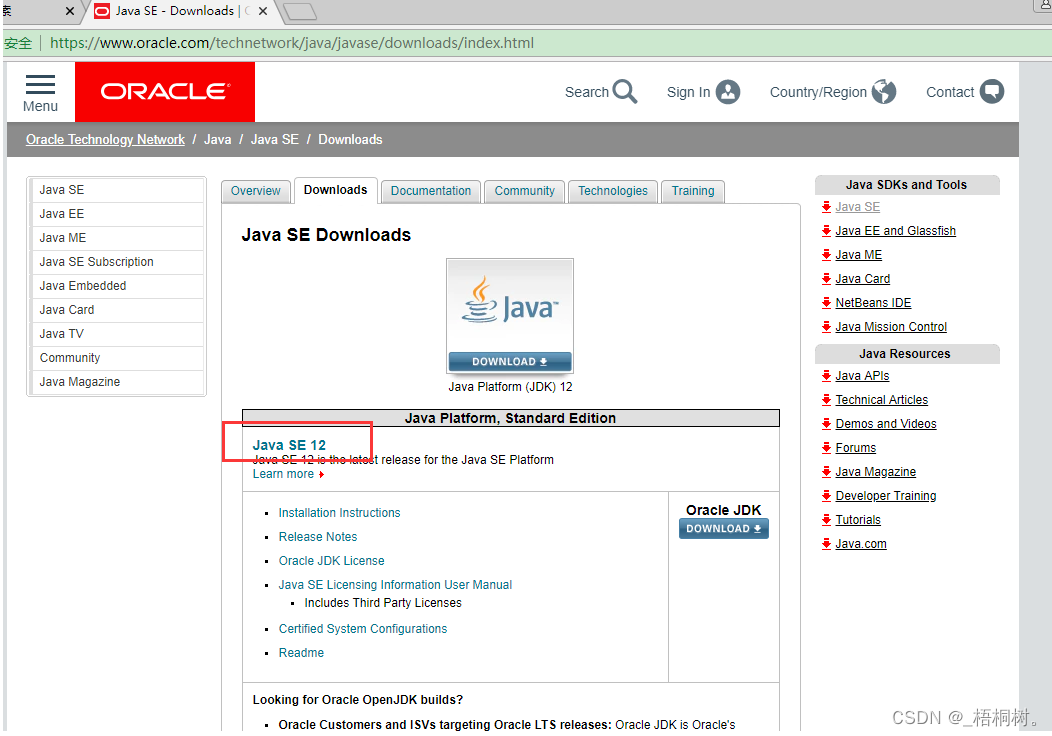This screenshot has height=736, width=1052.
Task: Open the Community tab
Action: (525, 191)
